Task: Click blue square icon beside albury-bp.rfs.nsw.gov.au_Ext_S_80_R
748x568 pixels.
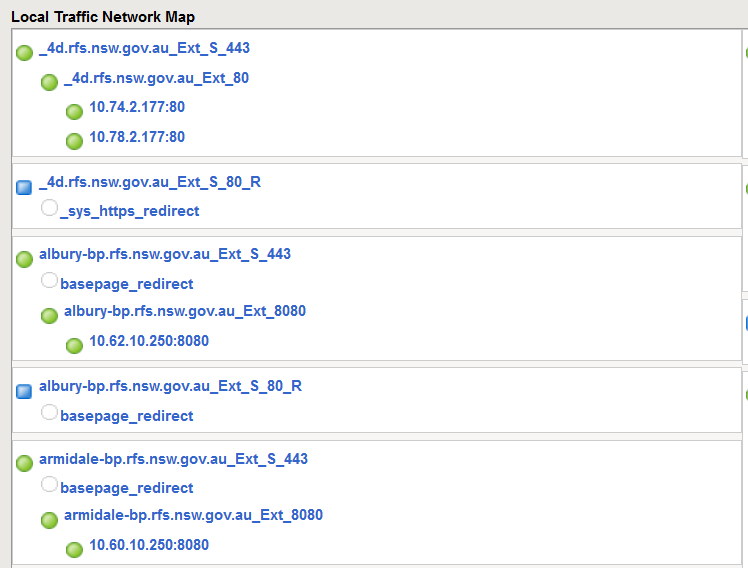Action: (25, 391)
